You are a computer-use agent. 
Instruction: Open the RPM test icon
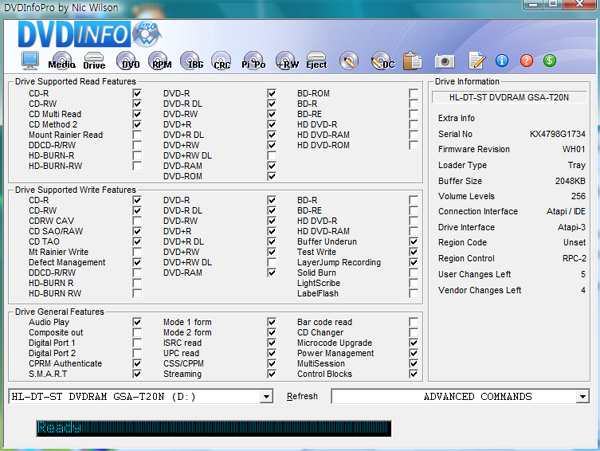[160, 60]
